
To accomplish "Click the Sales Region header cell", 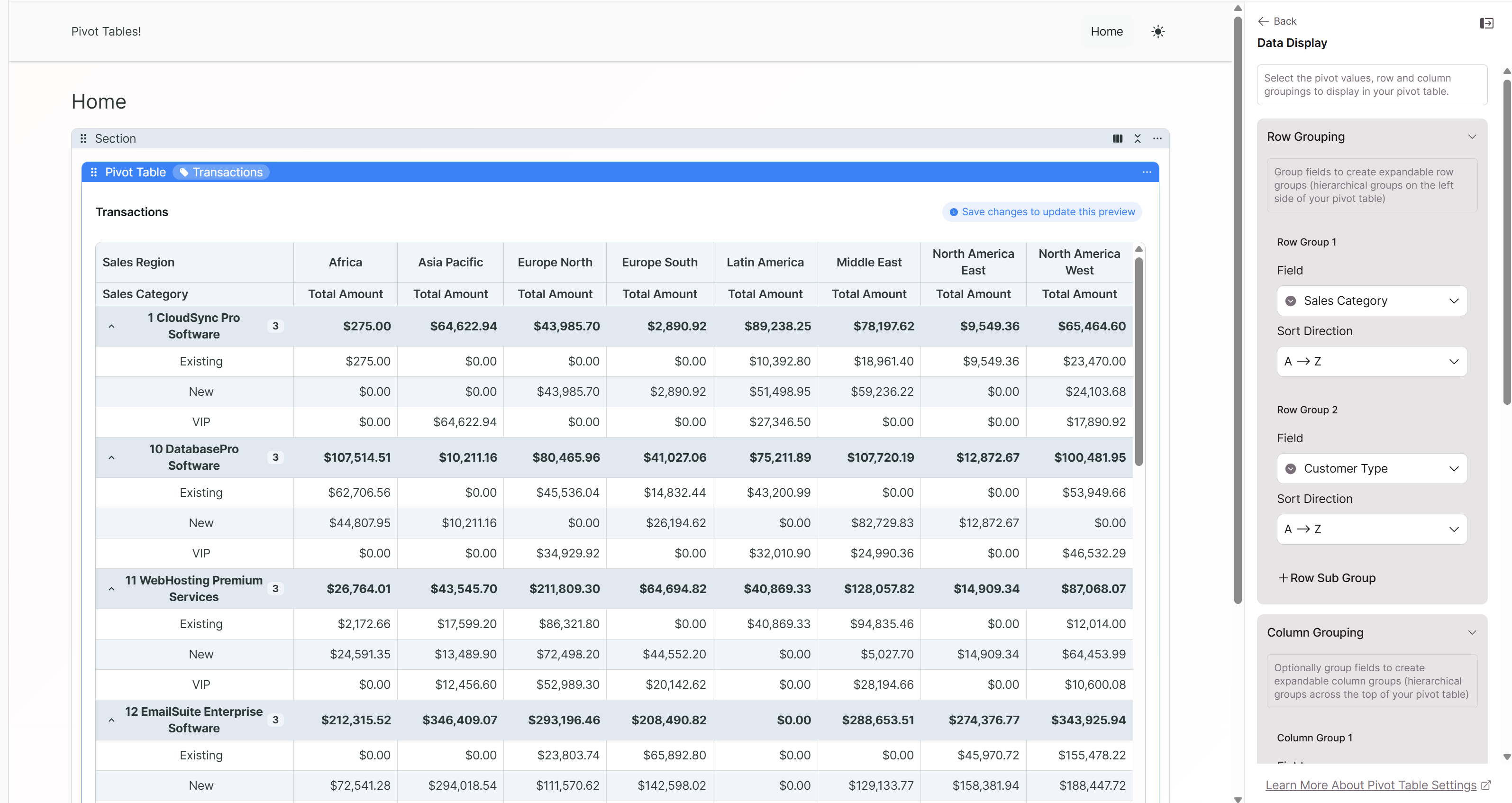I will pyautogui.click(x=194, y=263).
